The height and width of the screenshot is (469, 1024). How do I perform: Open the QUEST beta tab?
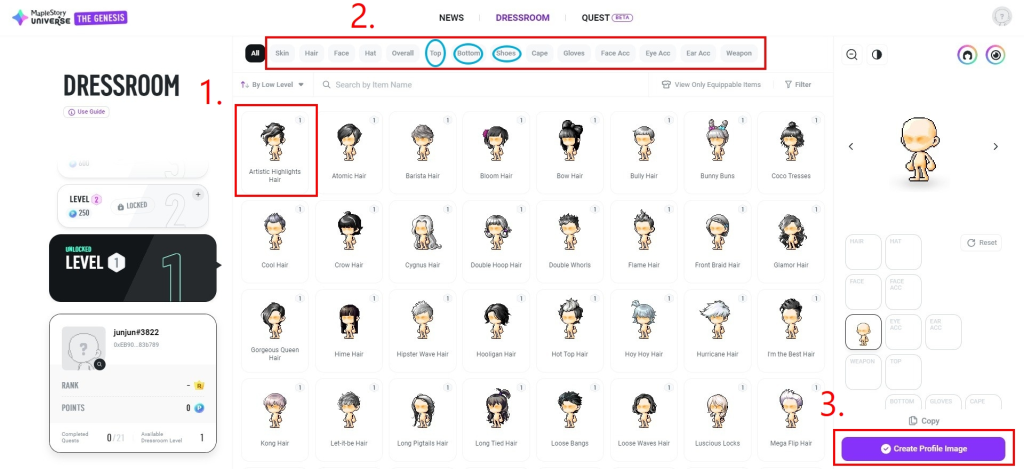click(607, 18)
